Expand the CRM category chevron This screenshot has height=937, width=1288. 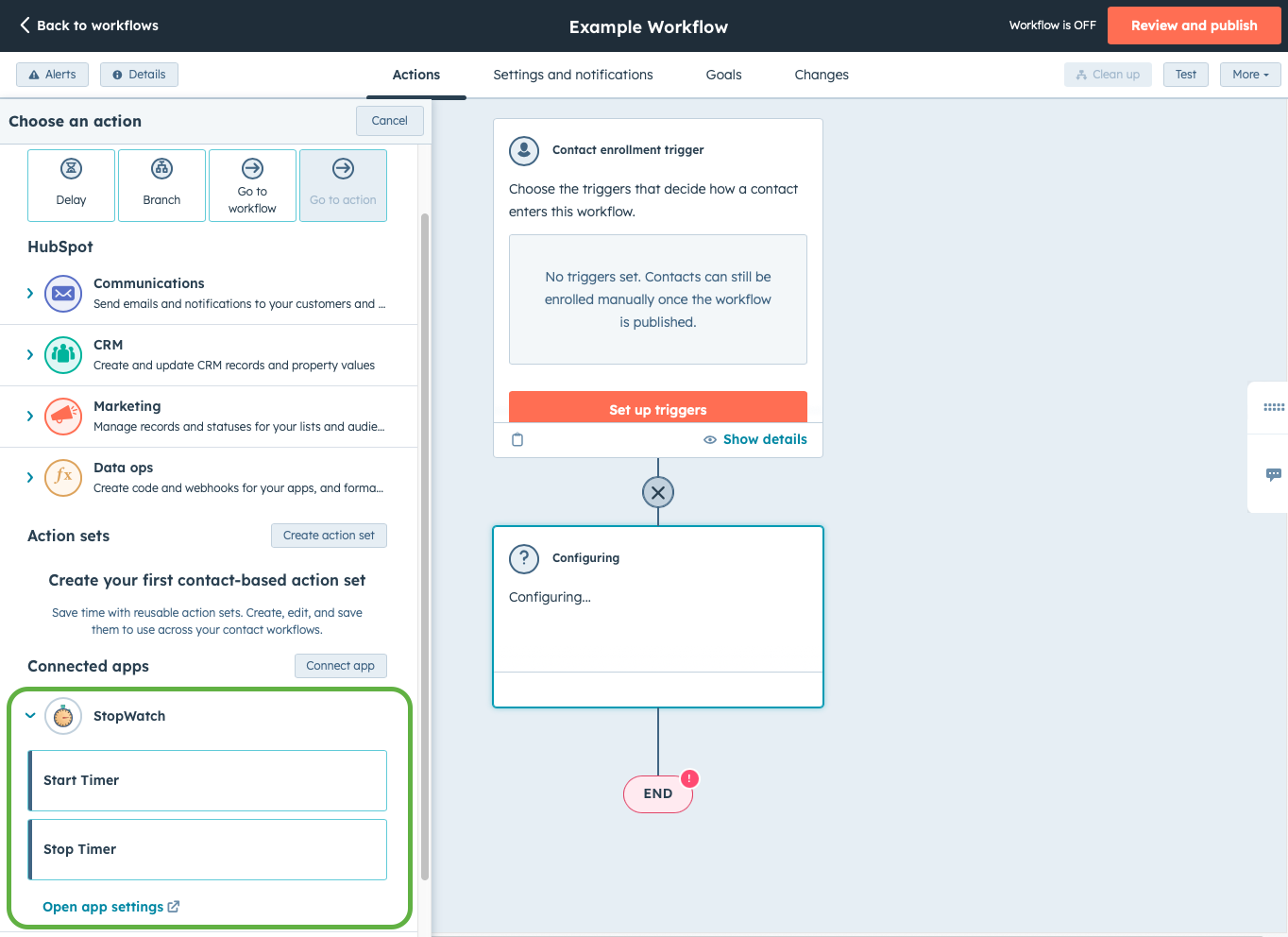point(30,355)
